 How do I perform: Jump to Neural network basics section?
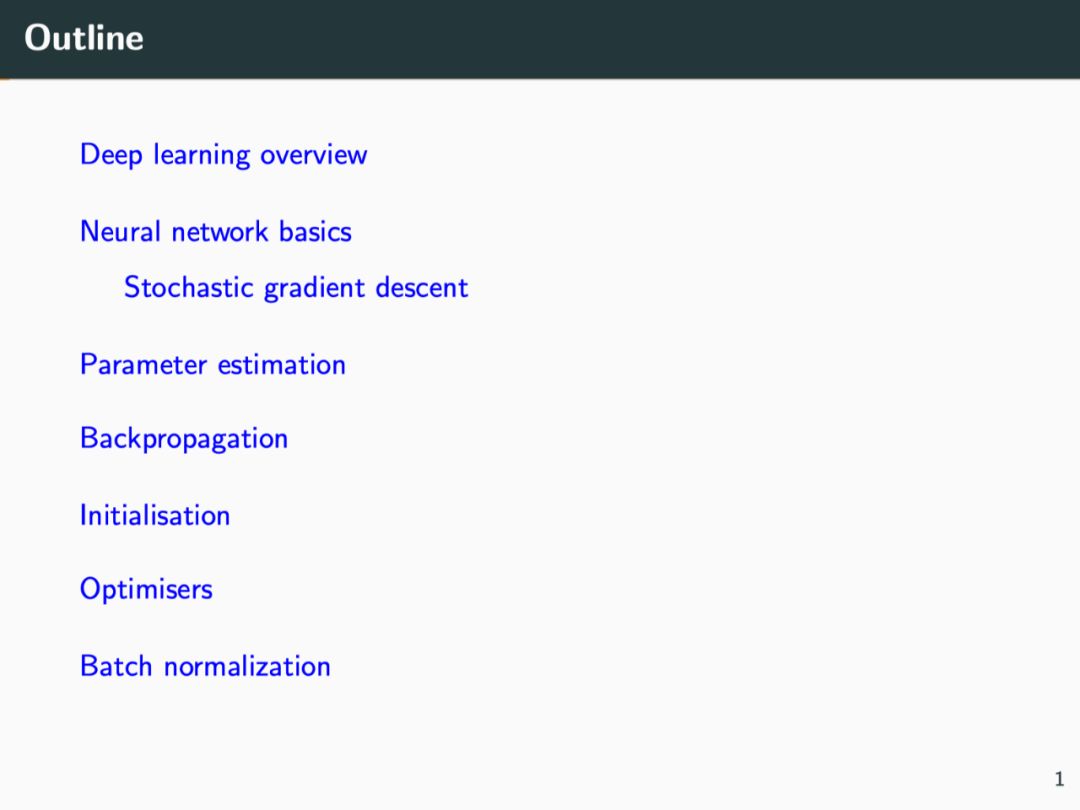[x=215, y=231]
